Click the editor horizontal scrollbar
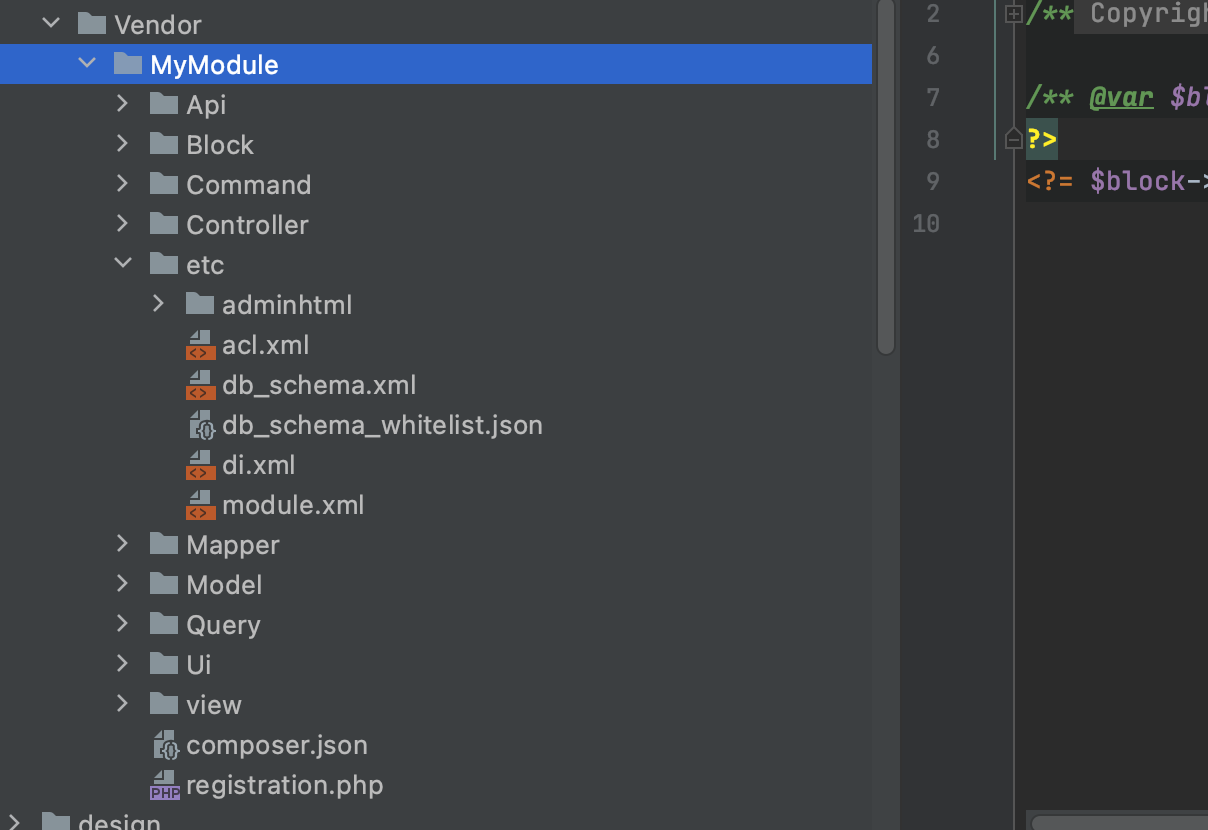Image resolution: width=1208 pixels, height=830 pixels. click(1120, 822)
